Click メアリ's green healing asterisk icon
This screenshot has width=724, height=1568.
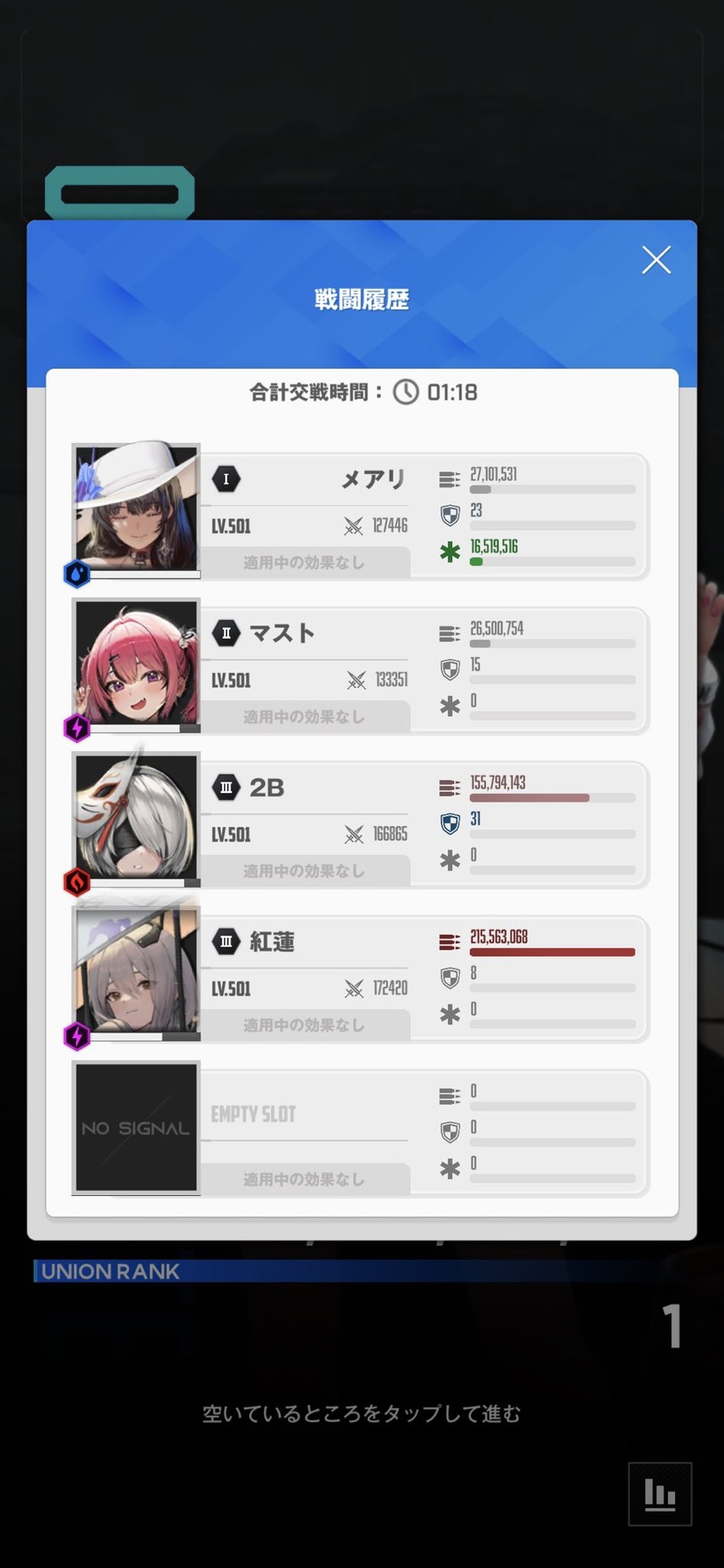tap(450, 552)
